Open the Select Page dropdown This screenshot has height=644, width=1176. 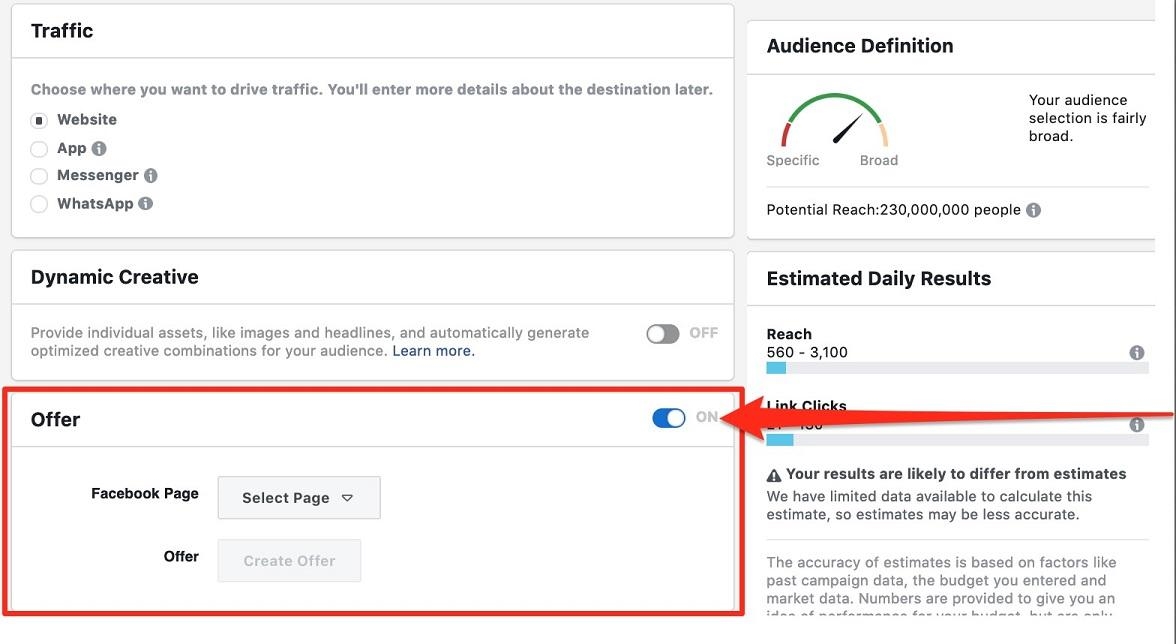298,497
